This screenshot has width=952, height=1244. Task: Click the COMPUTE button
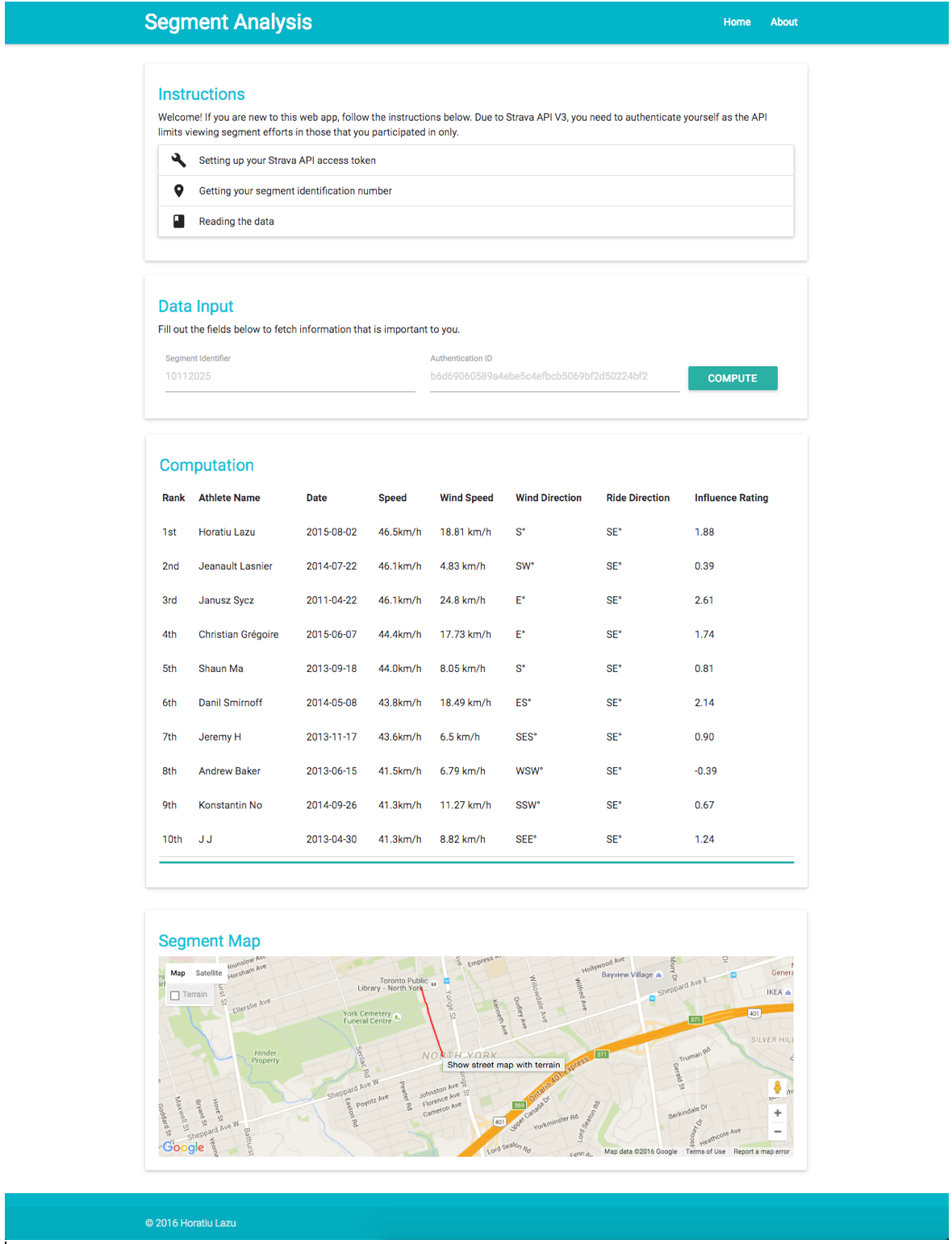click(x=733, y=378)
